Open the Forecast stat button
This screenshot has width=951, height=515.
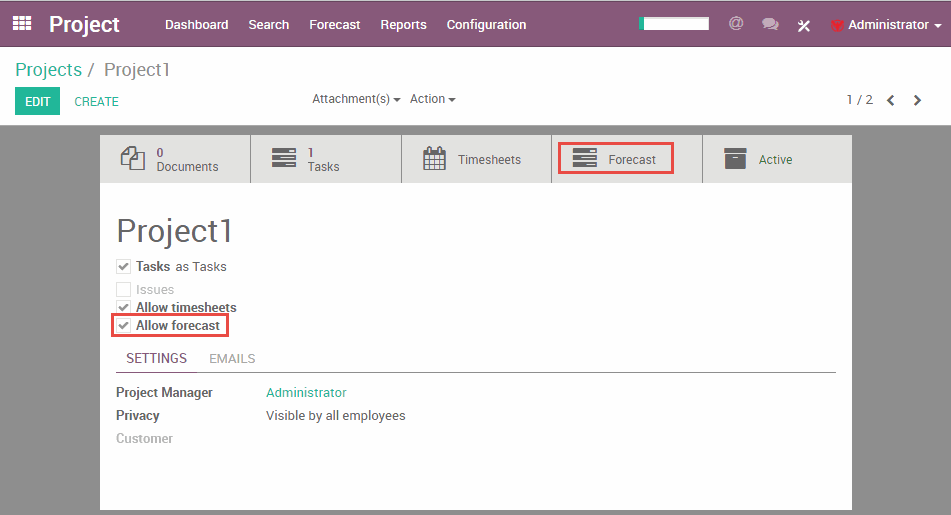pyautogui.click(x=616, y=159)
